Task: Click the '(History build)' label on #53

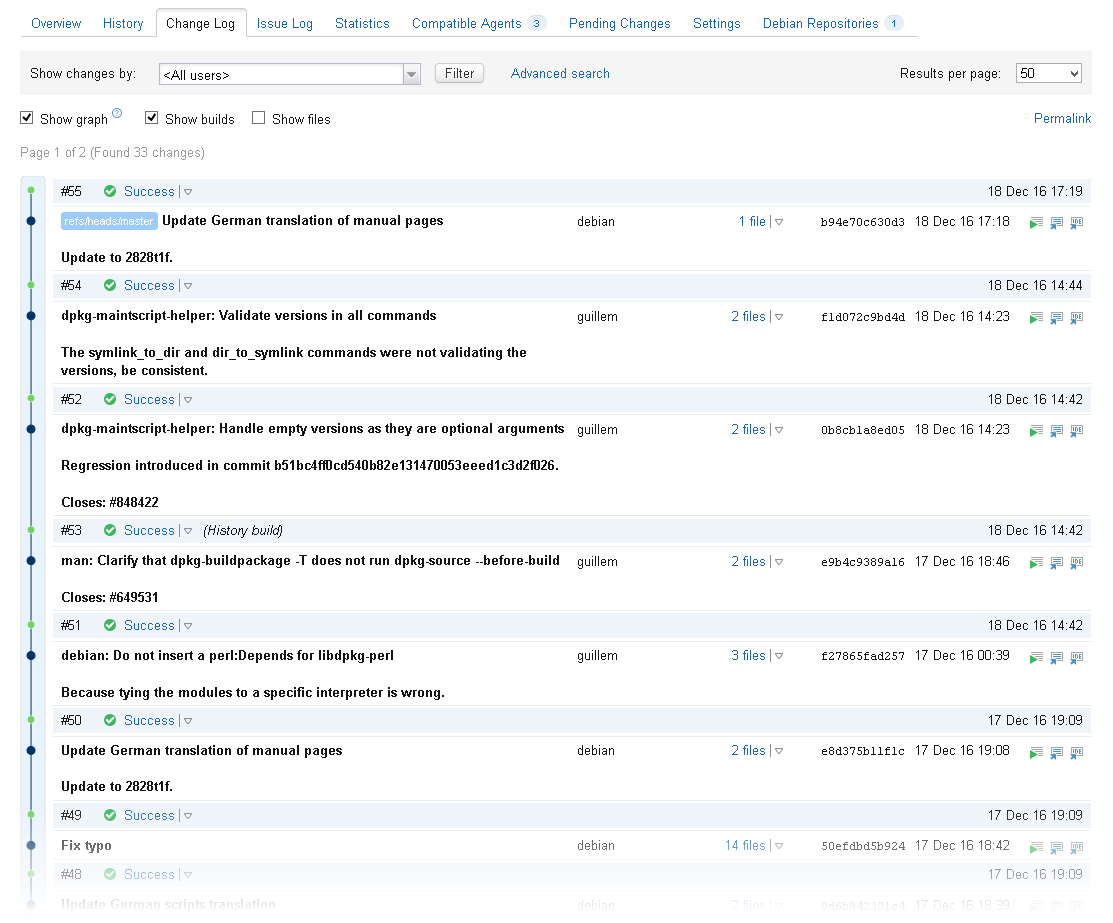Action: 243,531
